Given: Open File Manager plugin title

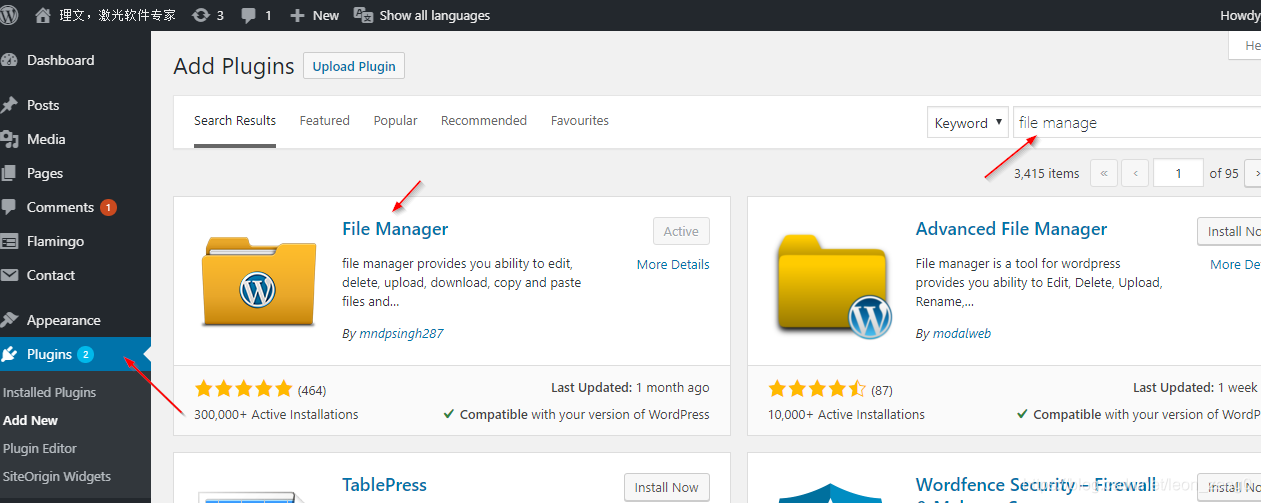Looking at the screenshot, I should point(395,229).
